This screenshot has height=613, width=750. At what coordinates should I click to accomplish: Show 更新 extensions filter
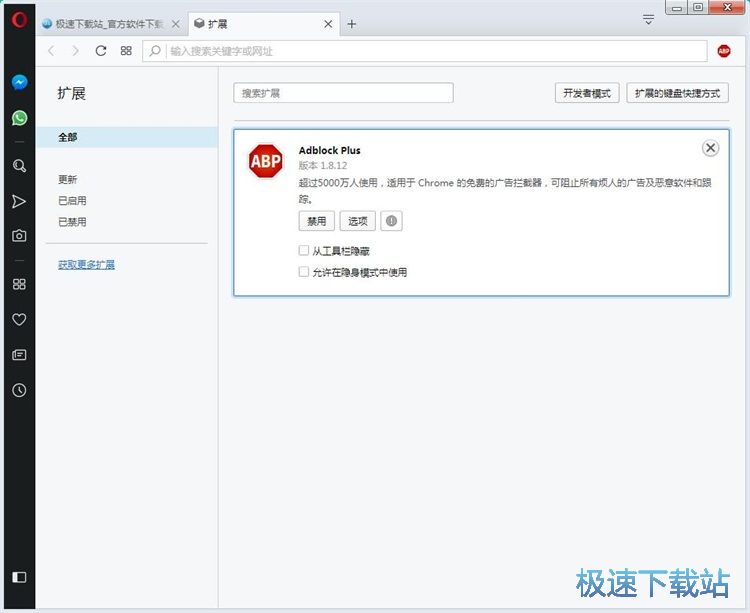click(67, 179)
